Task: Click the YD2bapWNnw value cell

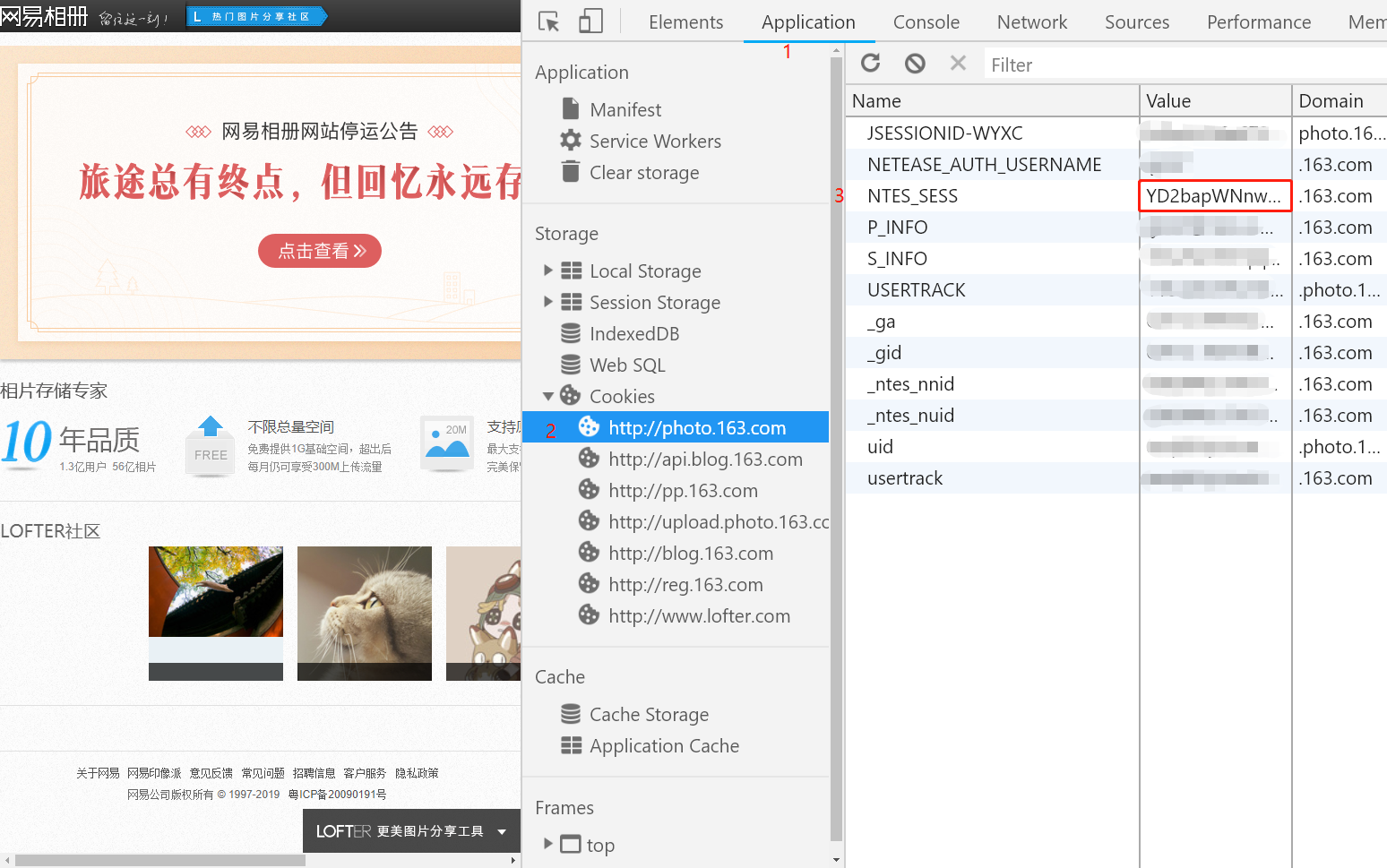Action: click(1214, 195)
